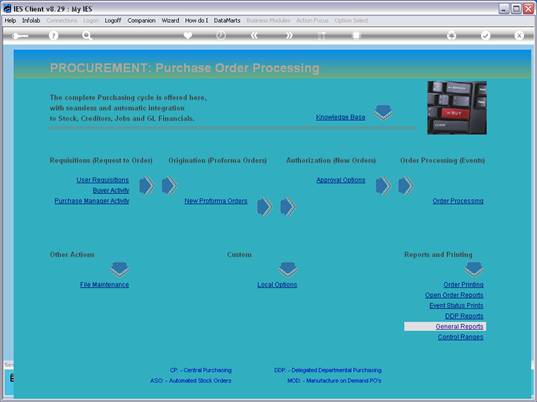Open the Approval Options link
The image size is (537, 402).
pyautogui.click(x=340, y=180)
